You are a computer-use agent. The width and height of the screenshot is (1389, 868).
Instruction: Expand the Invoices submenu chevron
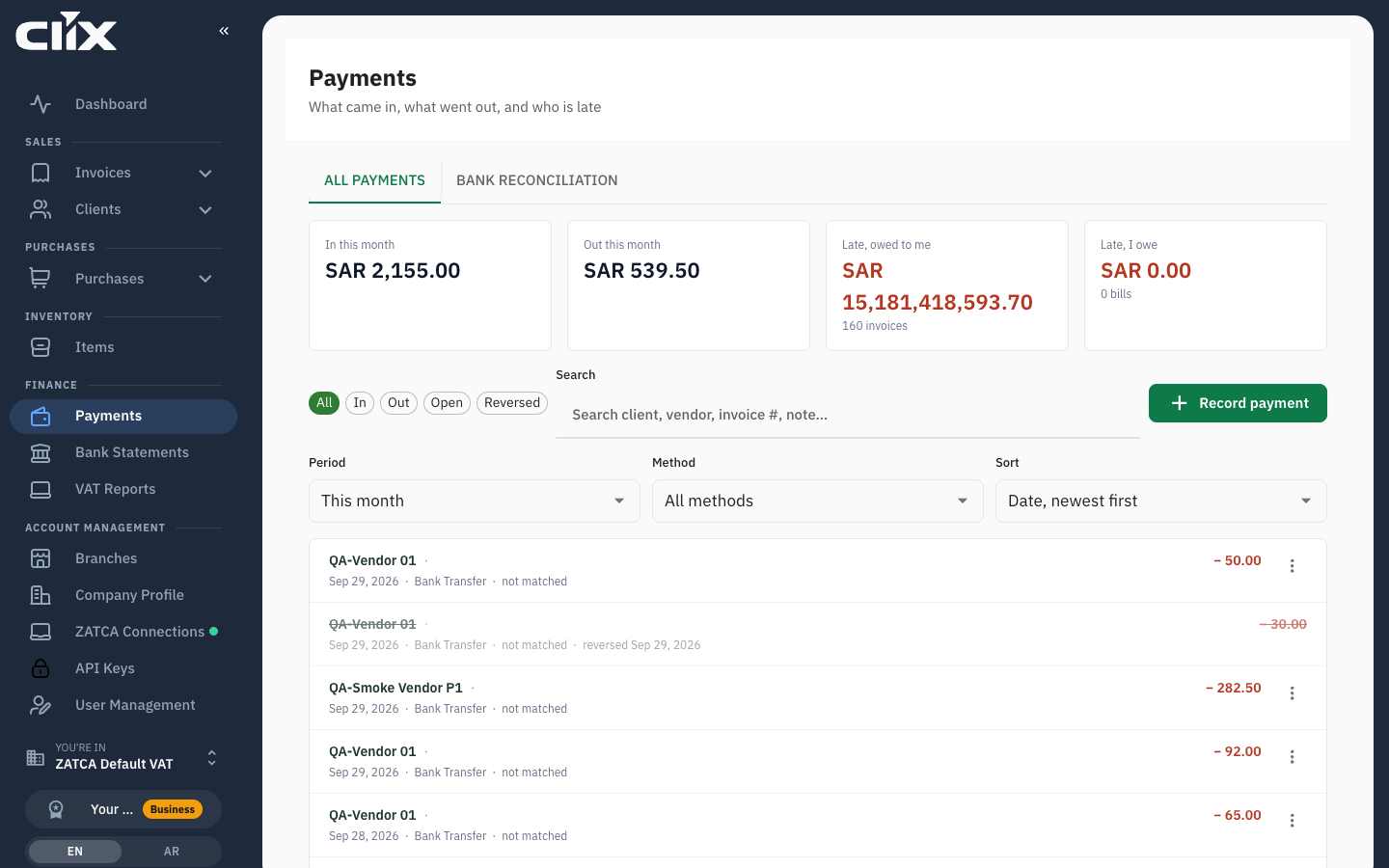[x=205, y=174]
